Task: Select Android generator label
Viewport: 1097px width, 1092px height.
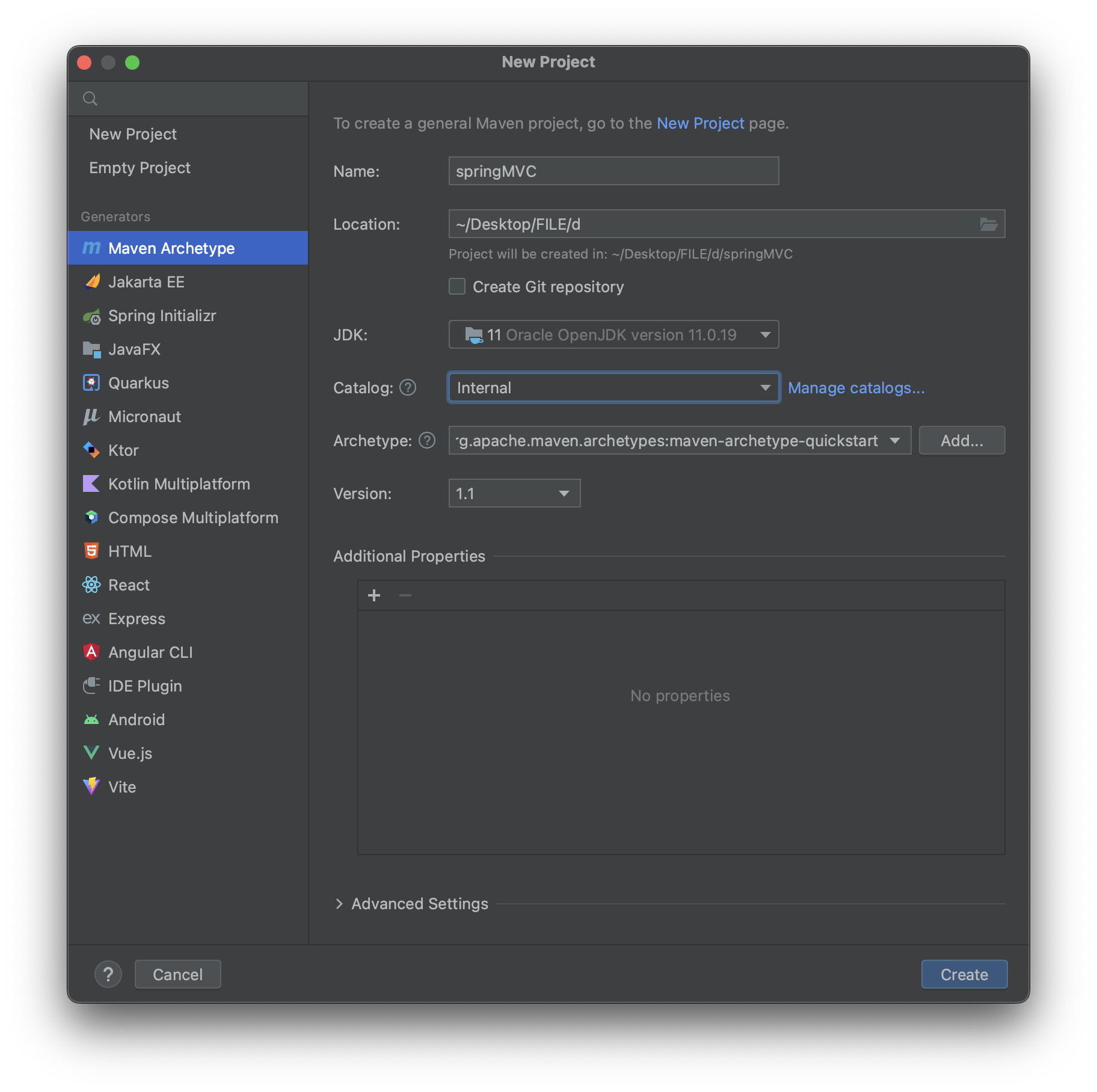Action: coord(136,720)
